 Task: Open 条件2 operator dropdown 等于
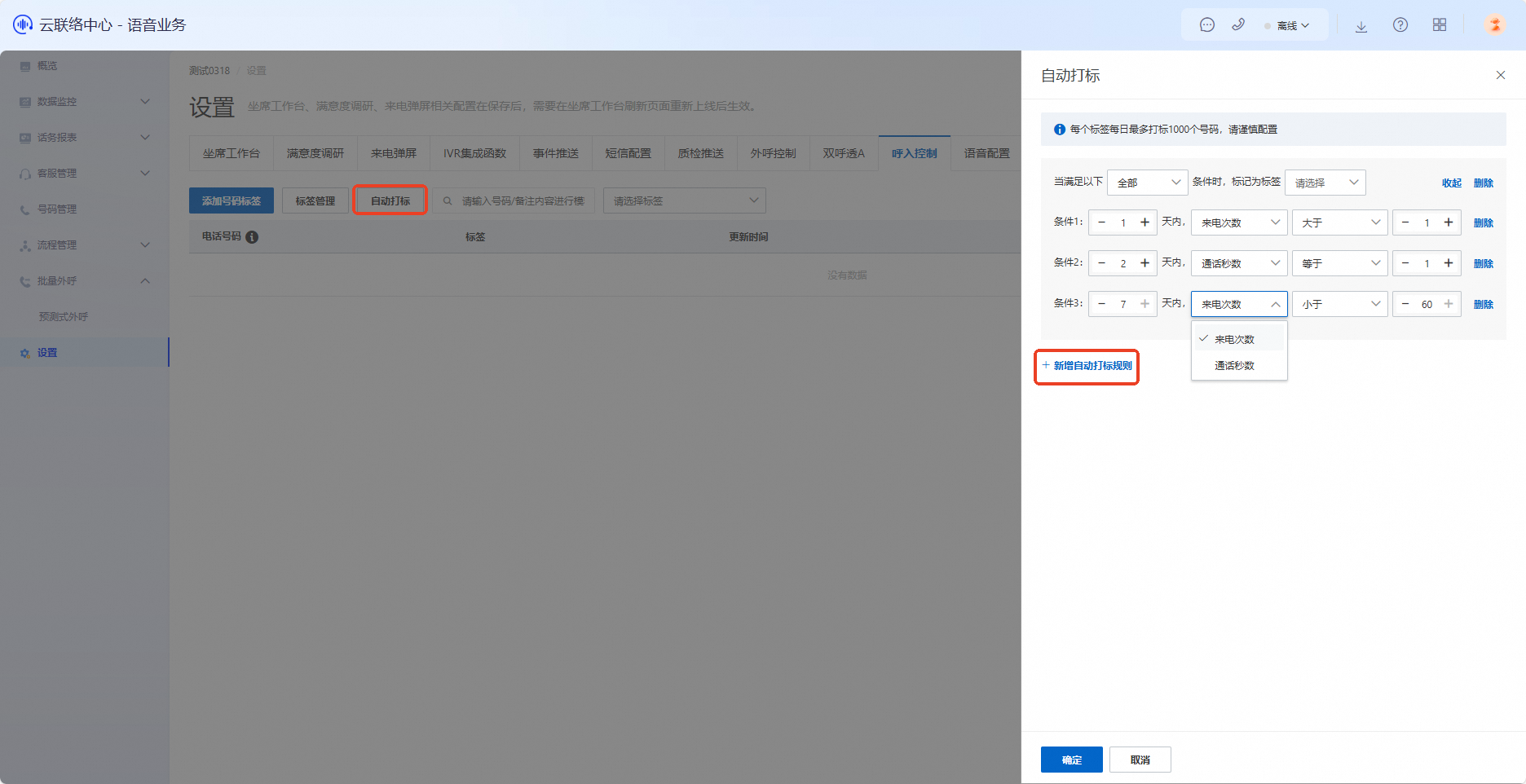1340,263
